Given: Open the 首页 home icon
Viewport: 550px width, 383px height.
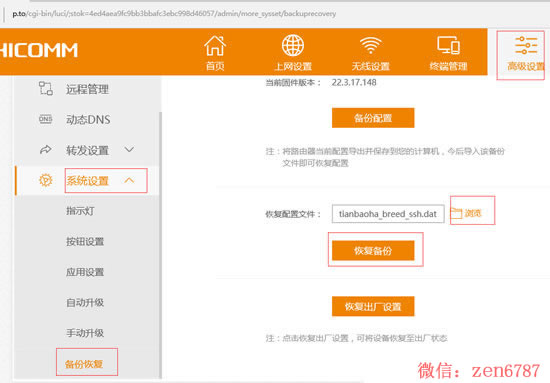Looking at the screenshot, I should click(215, 46).
